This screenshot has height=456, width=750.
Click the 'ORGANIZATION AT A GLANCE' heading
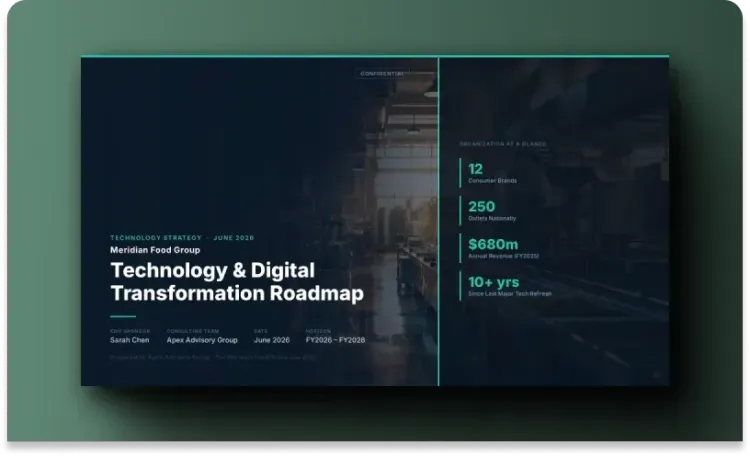coord(503,144)
